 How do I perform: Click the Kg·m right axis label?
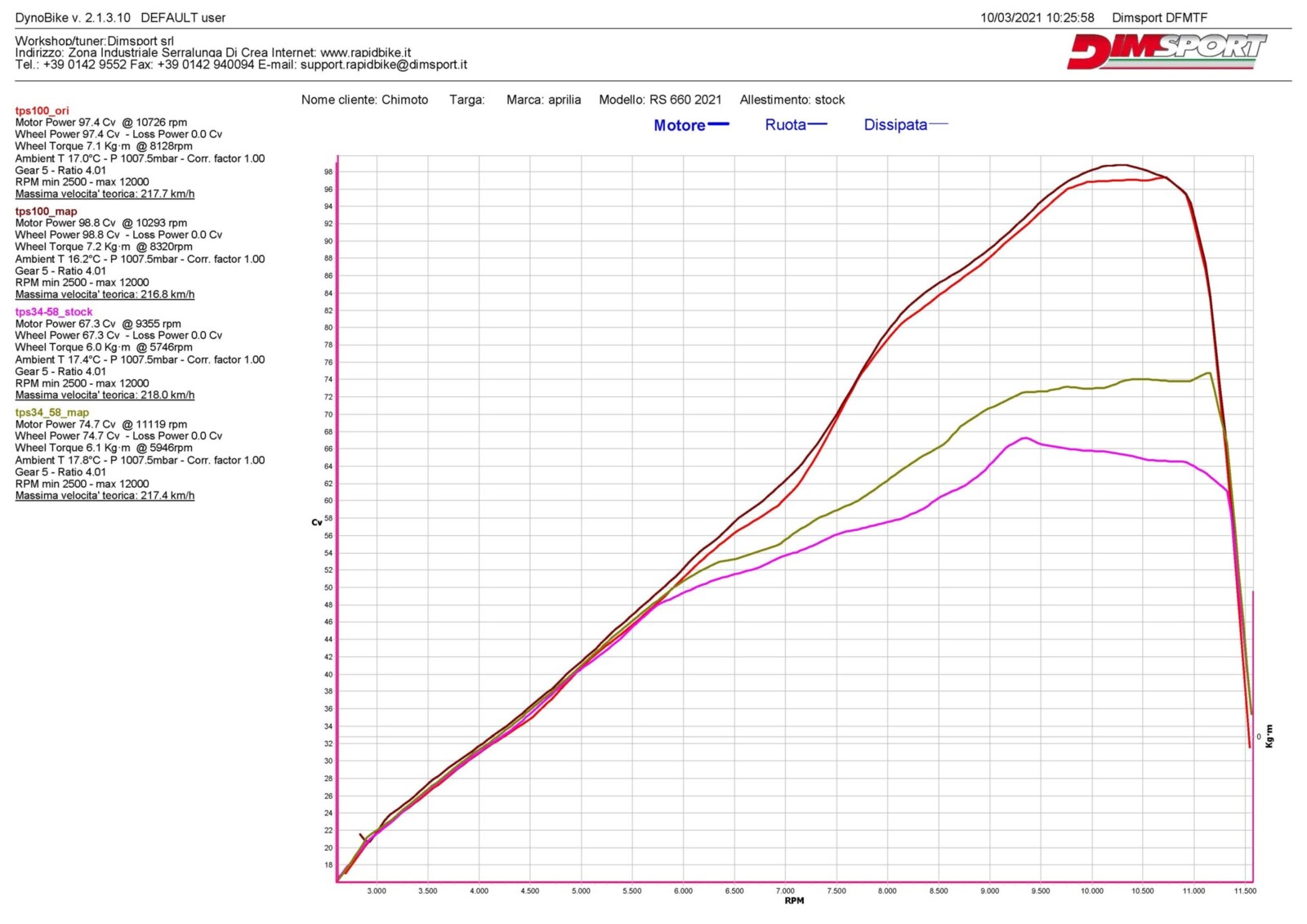[1269, 736]
